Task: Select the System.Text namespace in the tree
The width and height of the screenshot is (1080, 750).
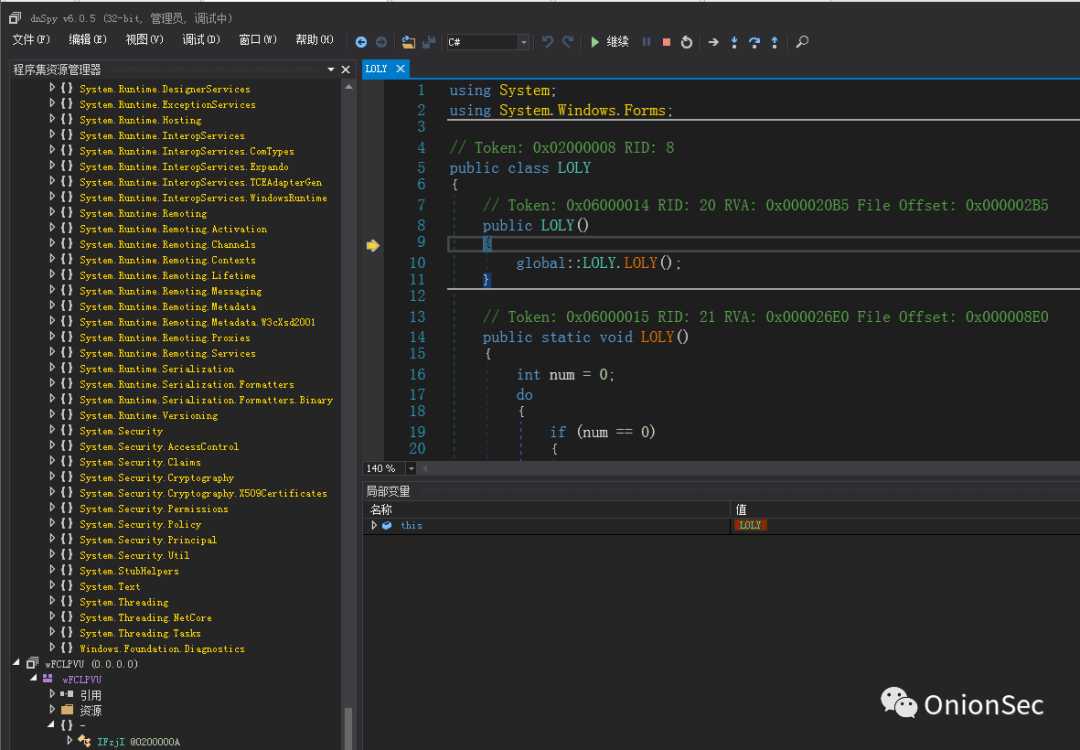Action: pyautogui.click(x=110, y=586)
